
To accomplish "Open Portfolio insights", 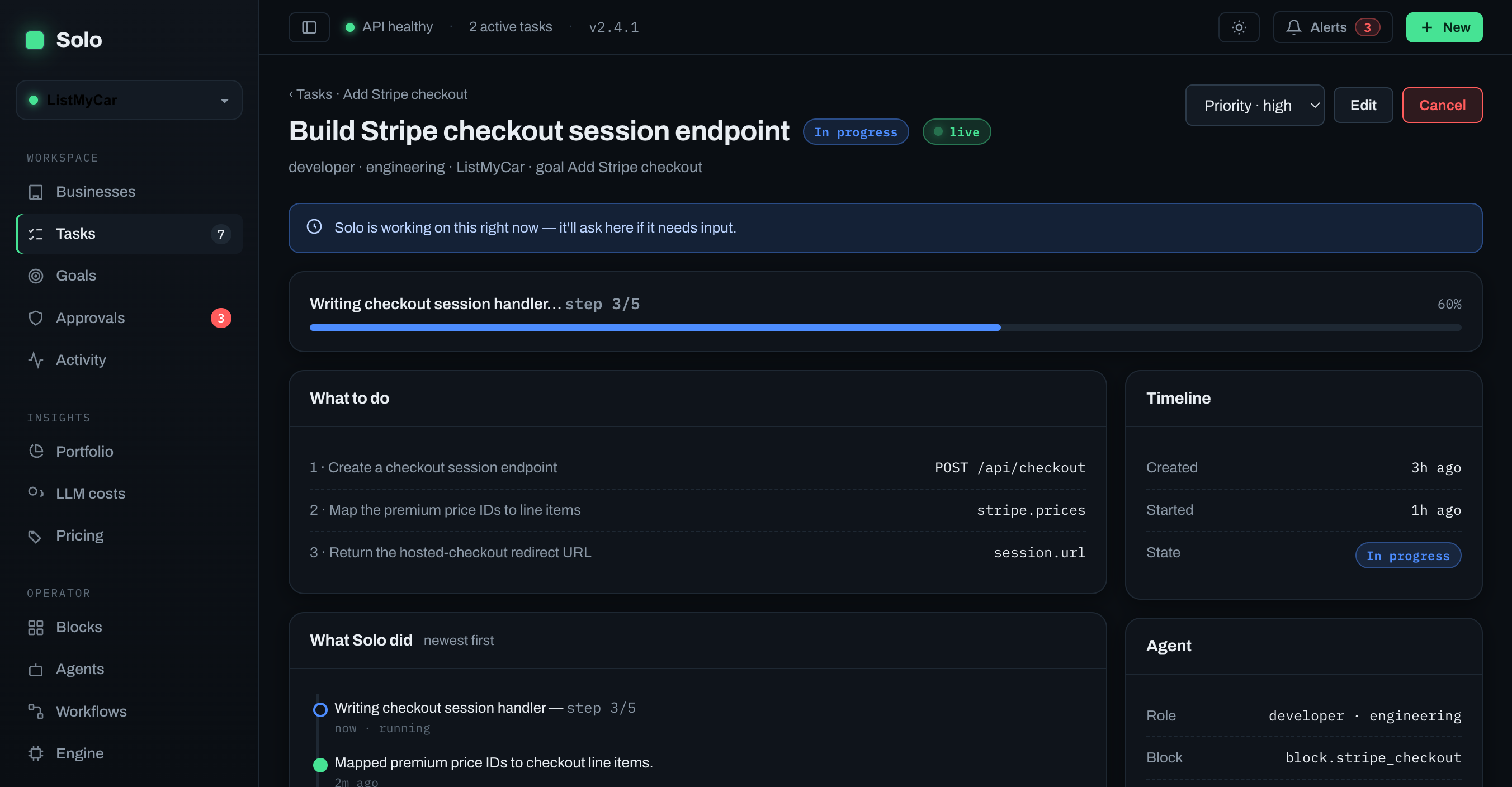I will click(129, 451).
